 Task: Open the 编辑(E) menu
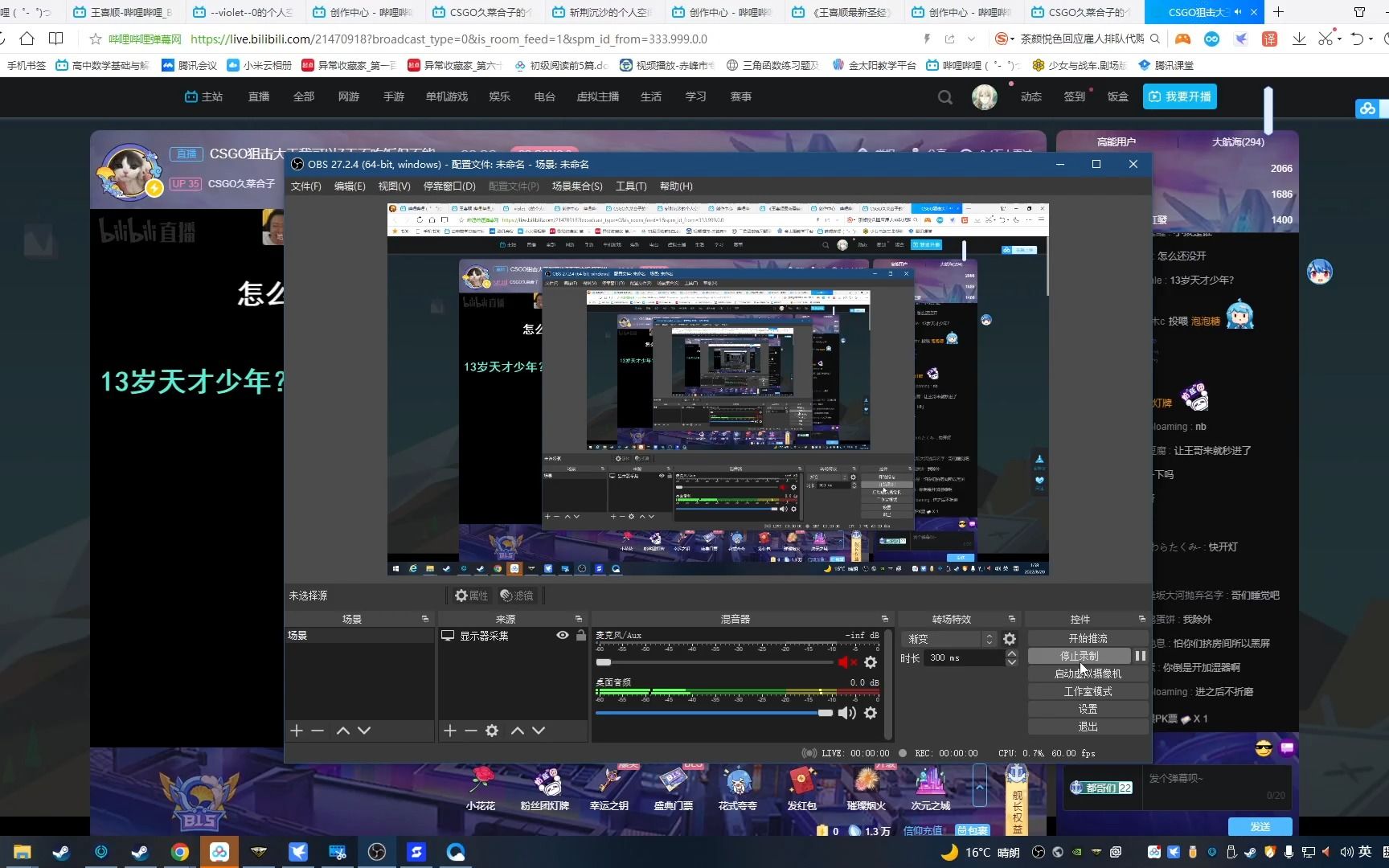pyautogui.click(x=350, y=186)
